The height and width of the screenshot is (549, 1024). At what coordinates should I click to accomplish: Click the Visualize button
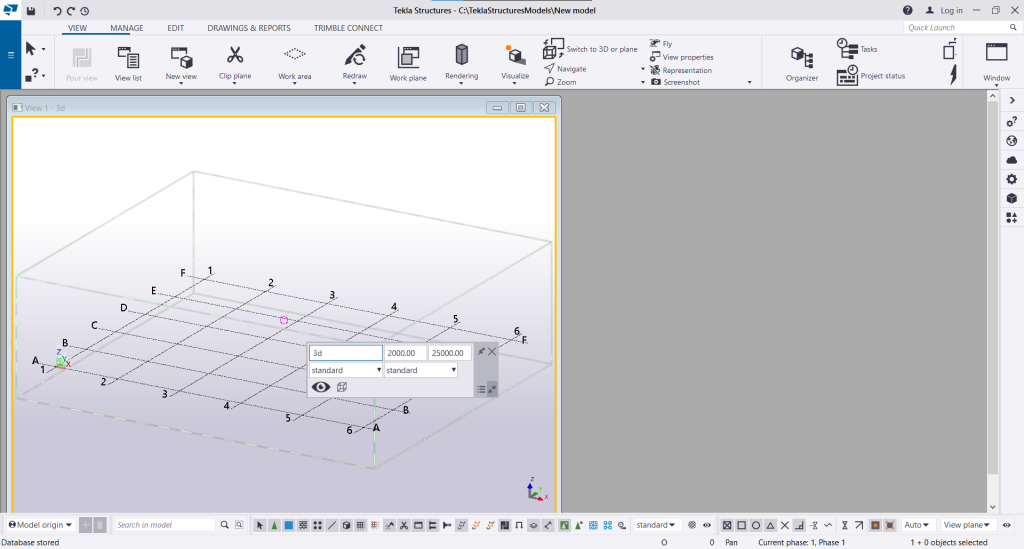pyautogui.click(x=515, y=64)
